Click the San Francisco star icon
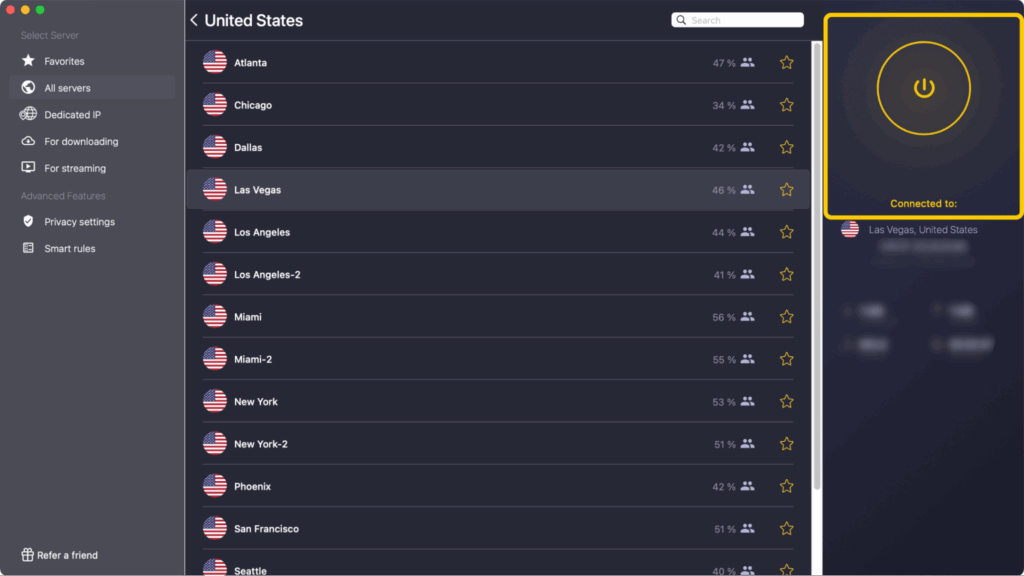 tap(787, 529)
